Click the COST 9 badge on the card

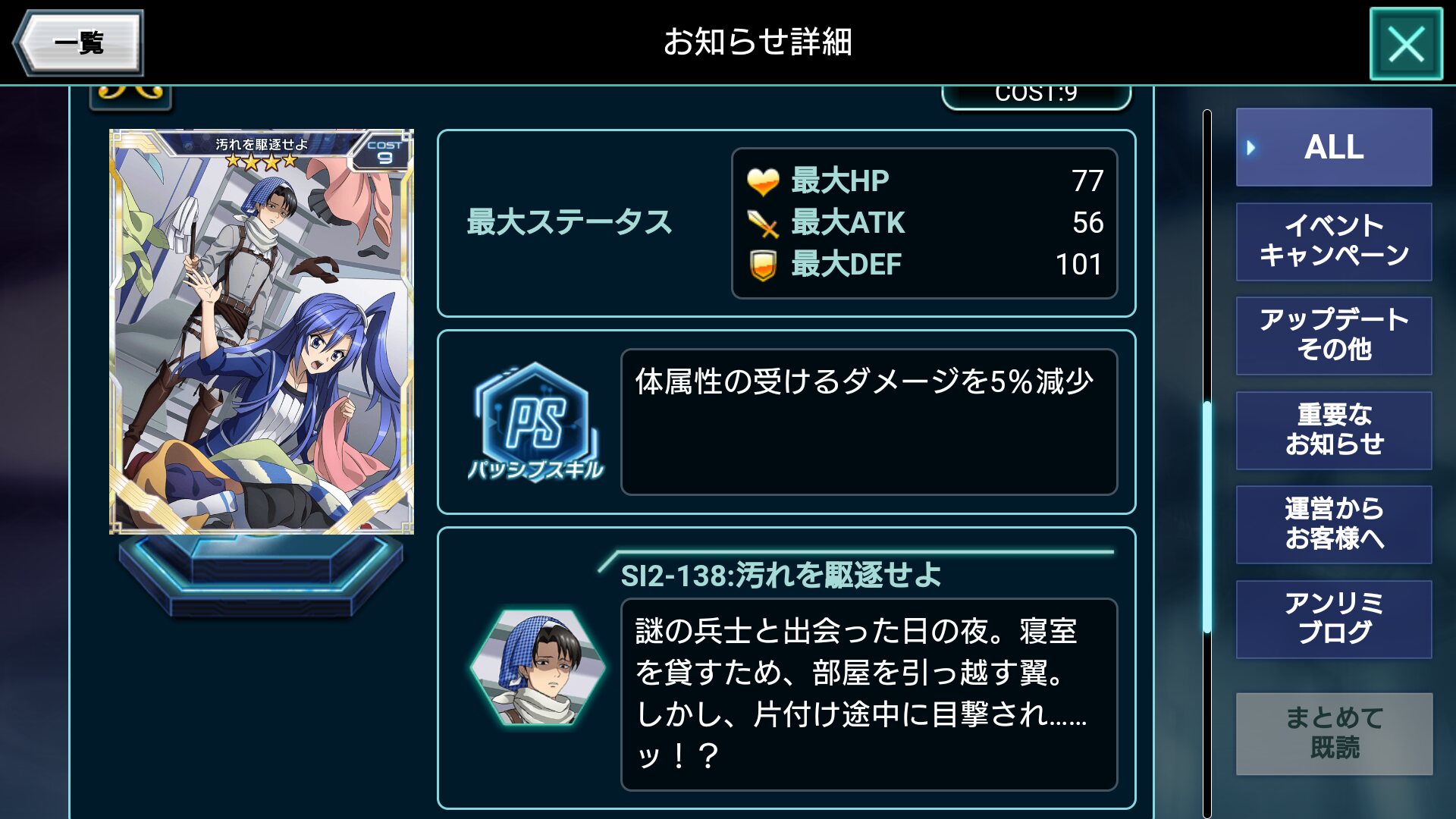[384, 152]
